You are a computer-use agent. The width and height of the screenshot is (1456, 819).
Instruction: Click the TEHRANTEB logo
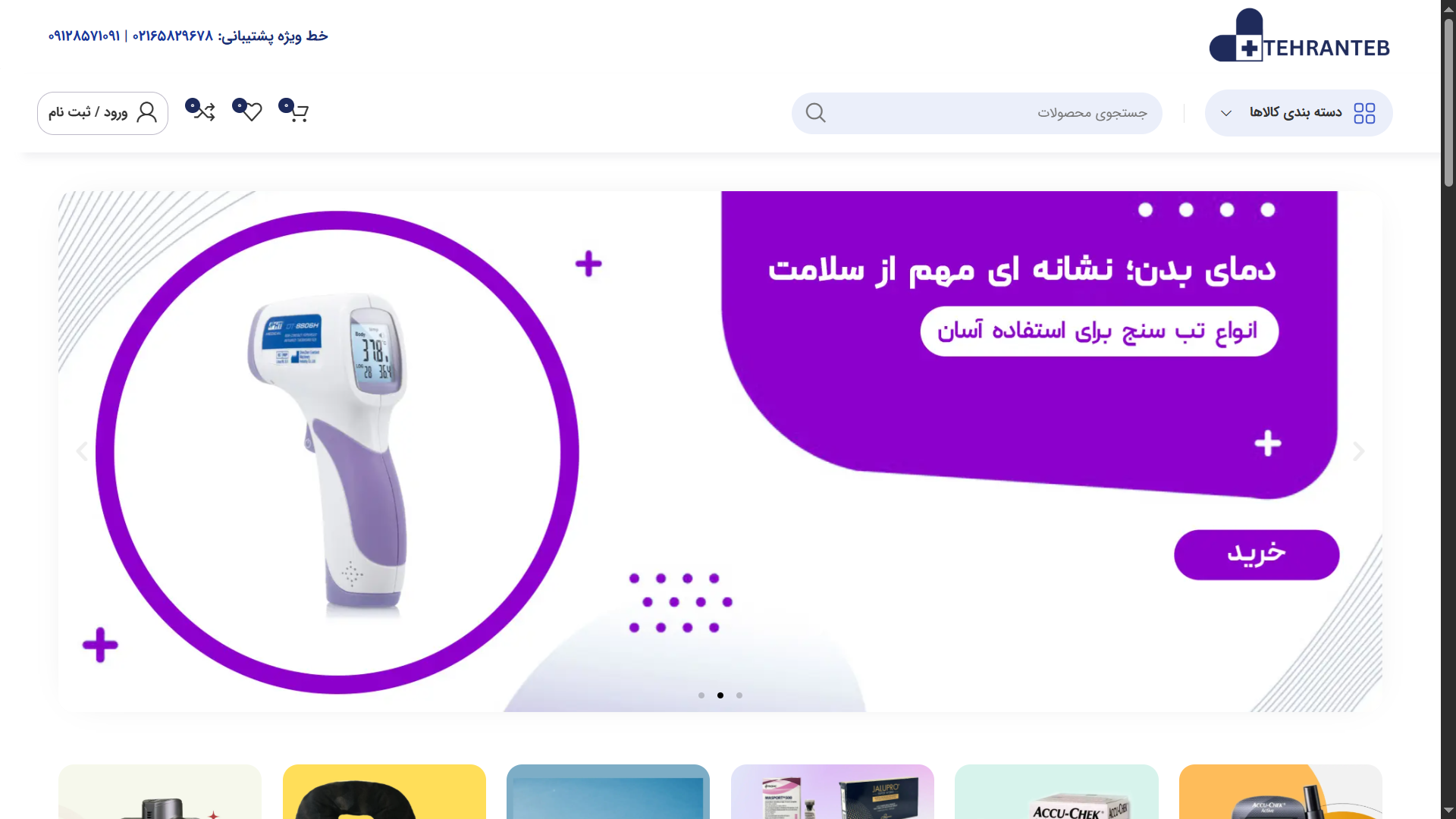click(1300, 36)
